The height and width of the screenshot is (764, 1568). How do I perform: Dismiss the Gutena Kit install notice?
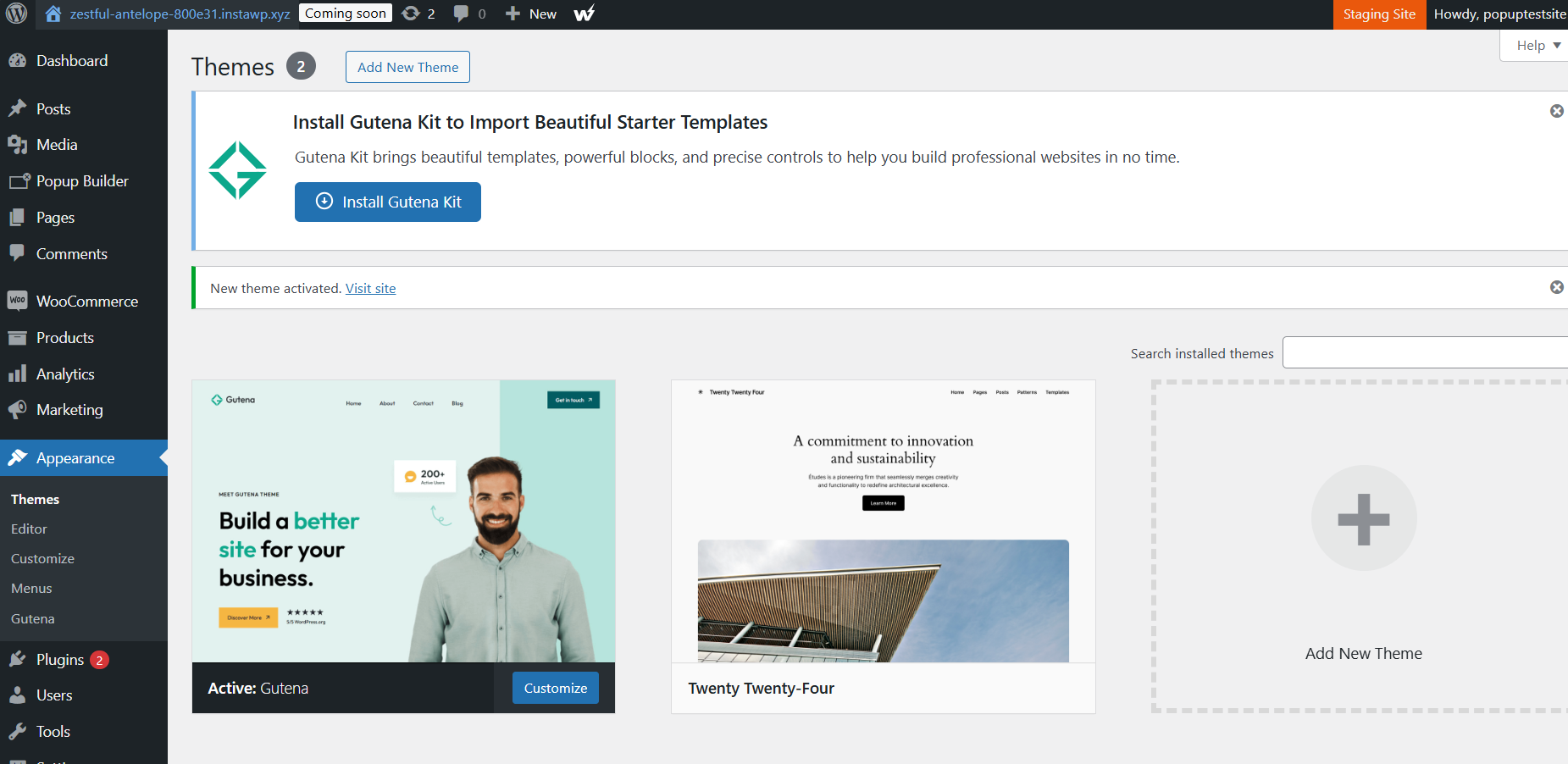pyautogui.click(x=1556, y=111)
